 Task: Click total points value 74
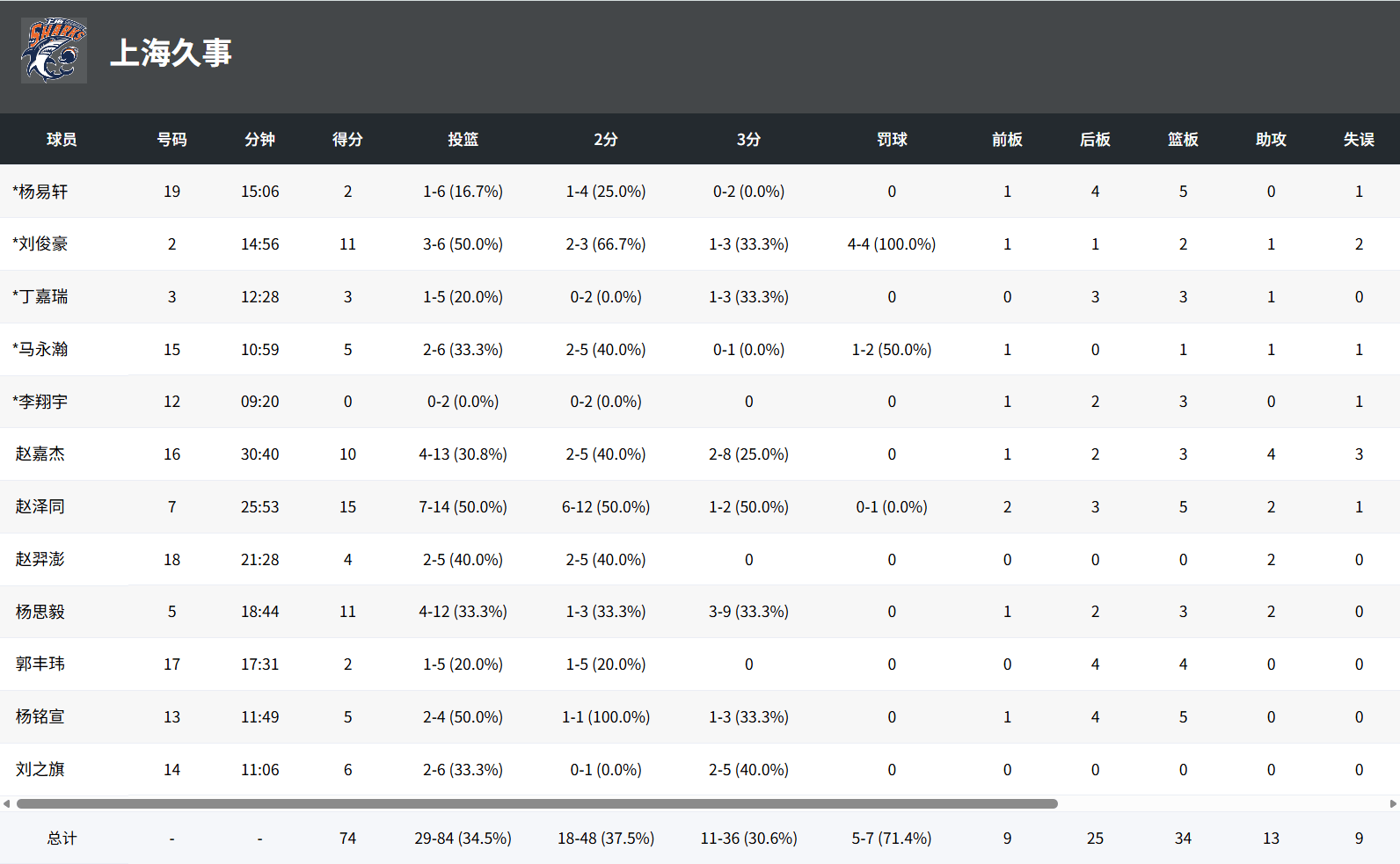click(x=347, y=839)
